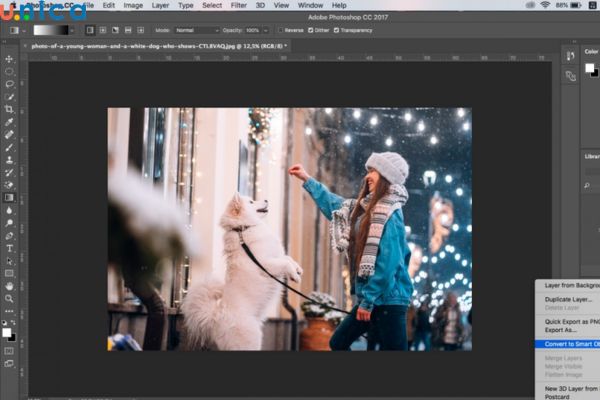Choose the Reflected Gradient style button
Viewport: 600px width, 400px height.
click(128, 30)
